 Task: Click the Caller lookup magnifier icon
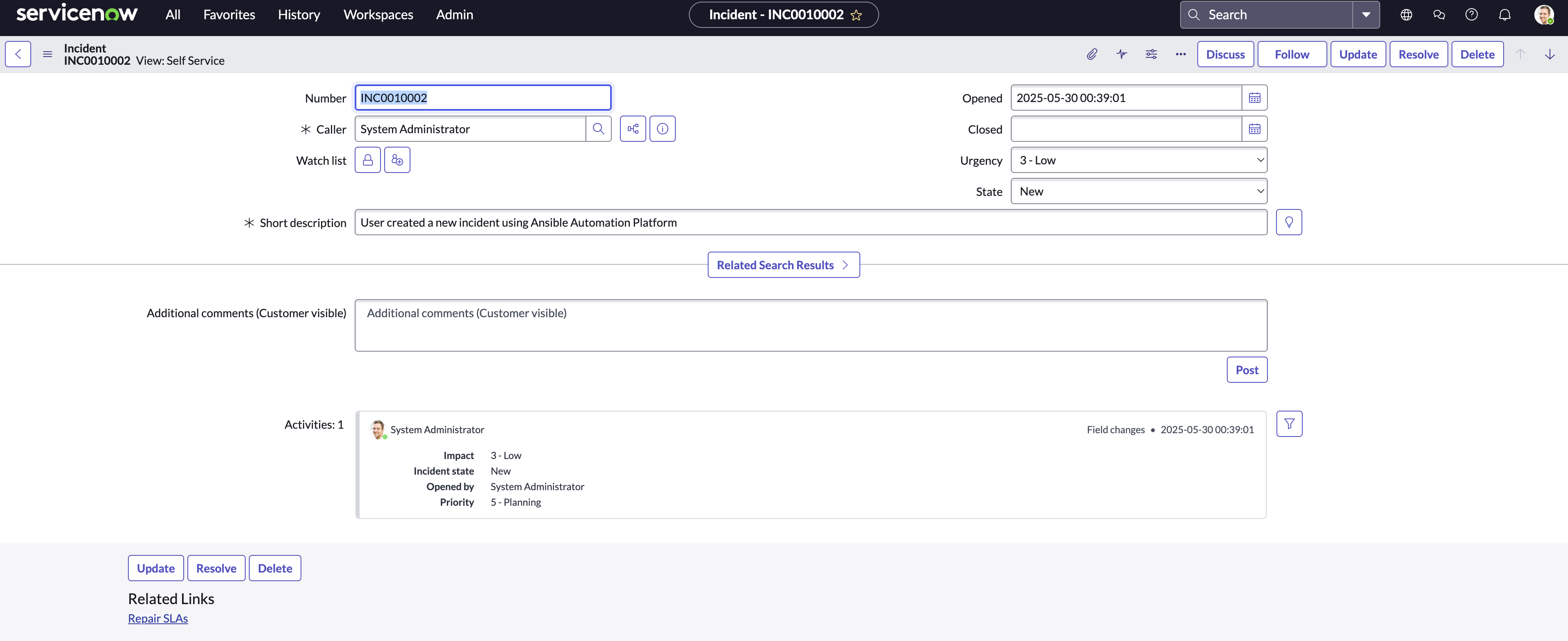(598, 129)
